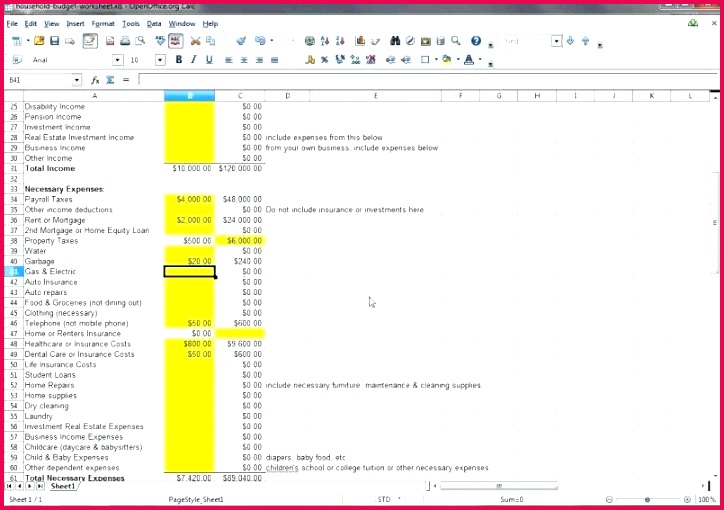Open the Help question mark icon
The image size is (724, 510).
point(476,41)
